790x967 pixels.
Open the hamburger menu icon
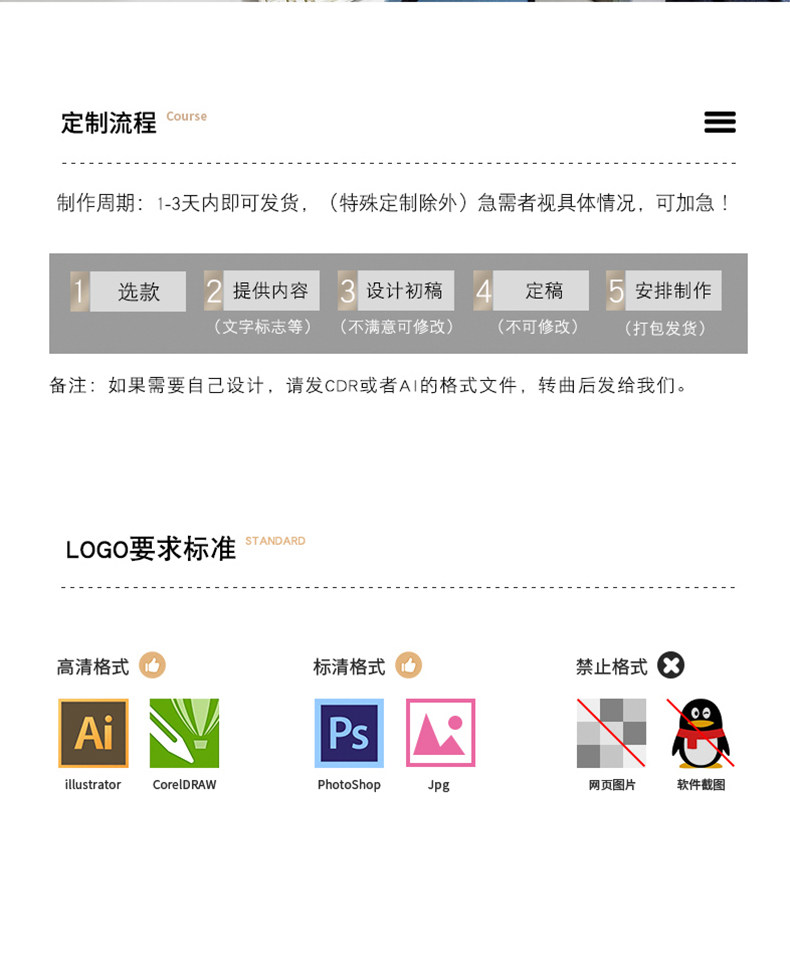pyautogui.click(x=720, y=122)
